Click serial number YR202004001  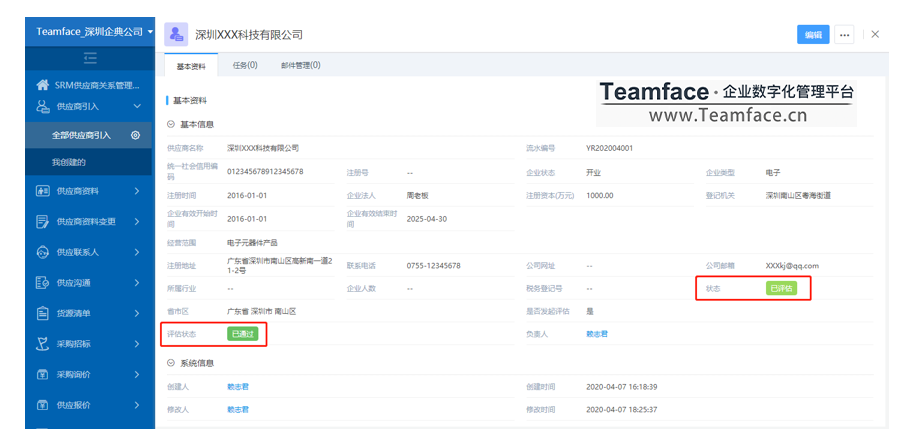(x=609, y=148)
